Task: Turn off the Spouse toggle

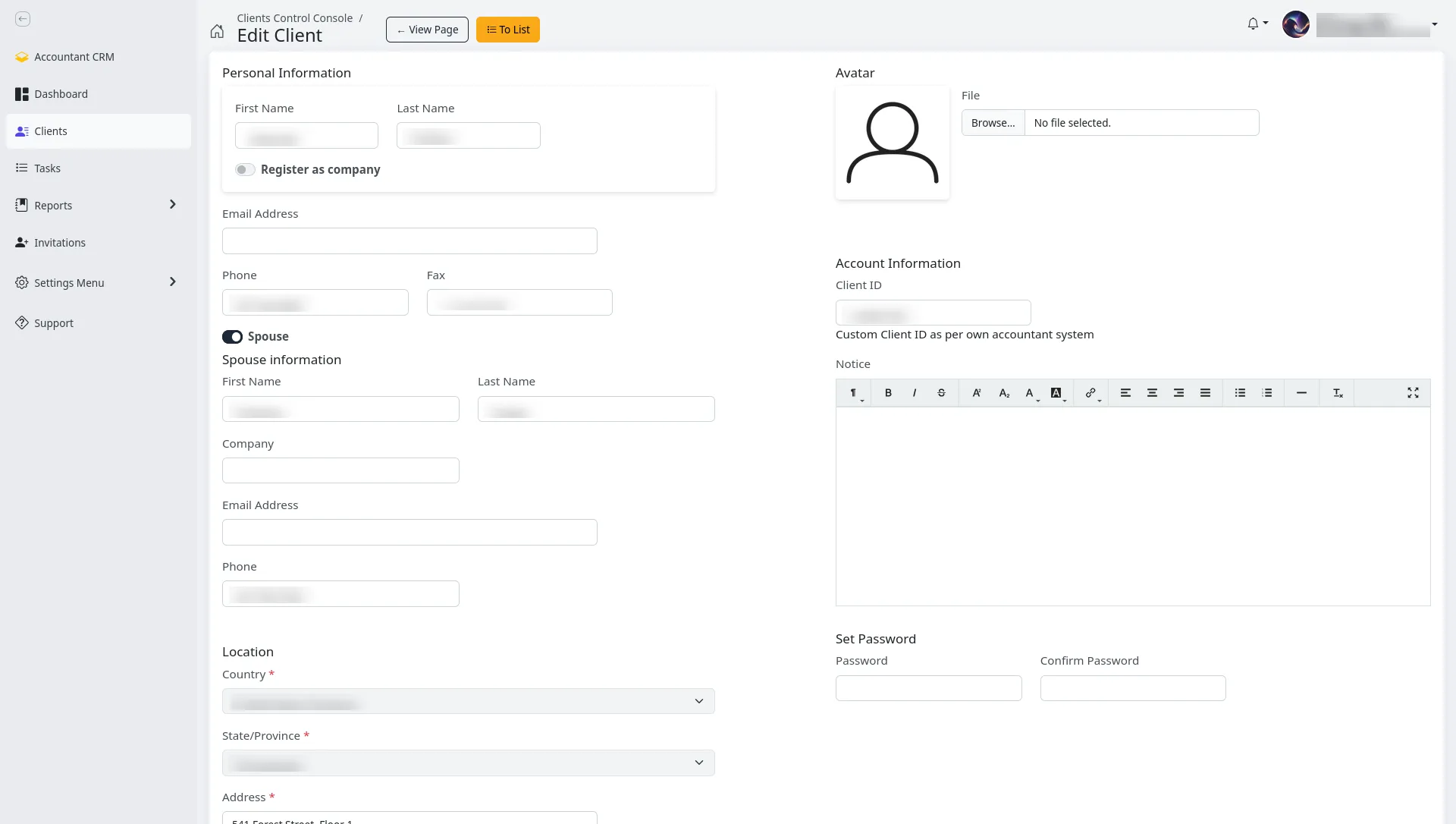Action: [232, 337]
